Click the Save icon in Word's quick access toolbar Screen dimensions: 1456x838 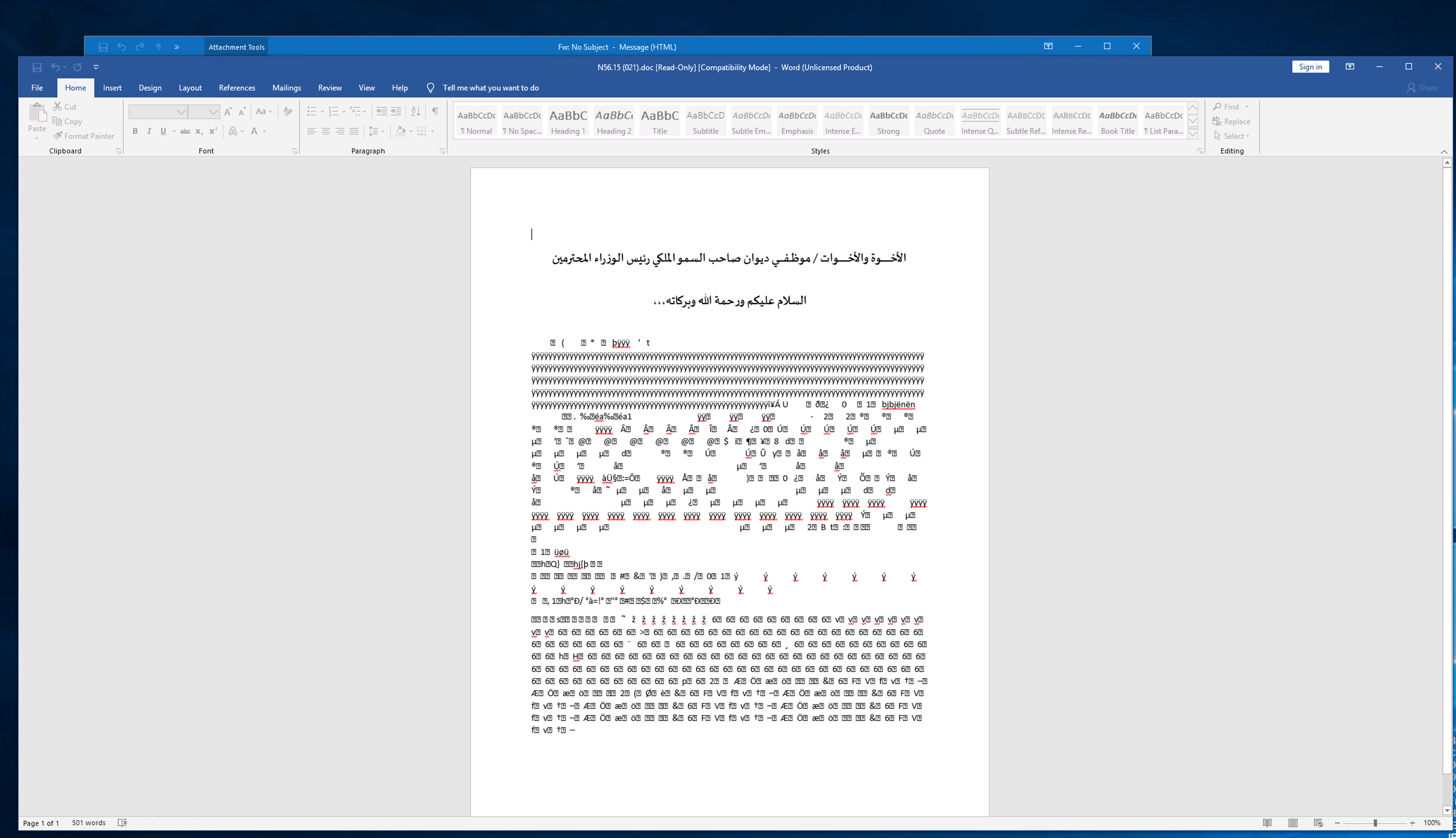click(37, 67)
